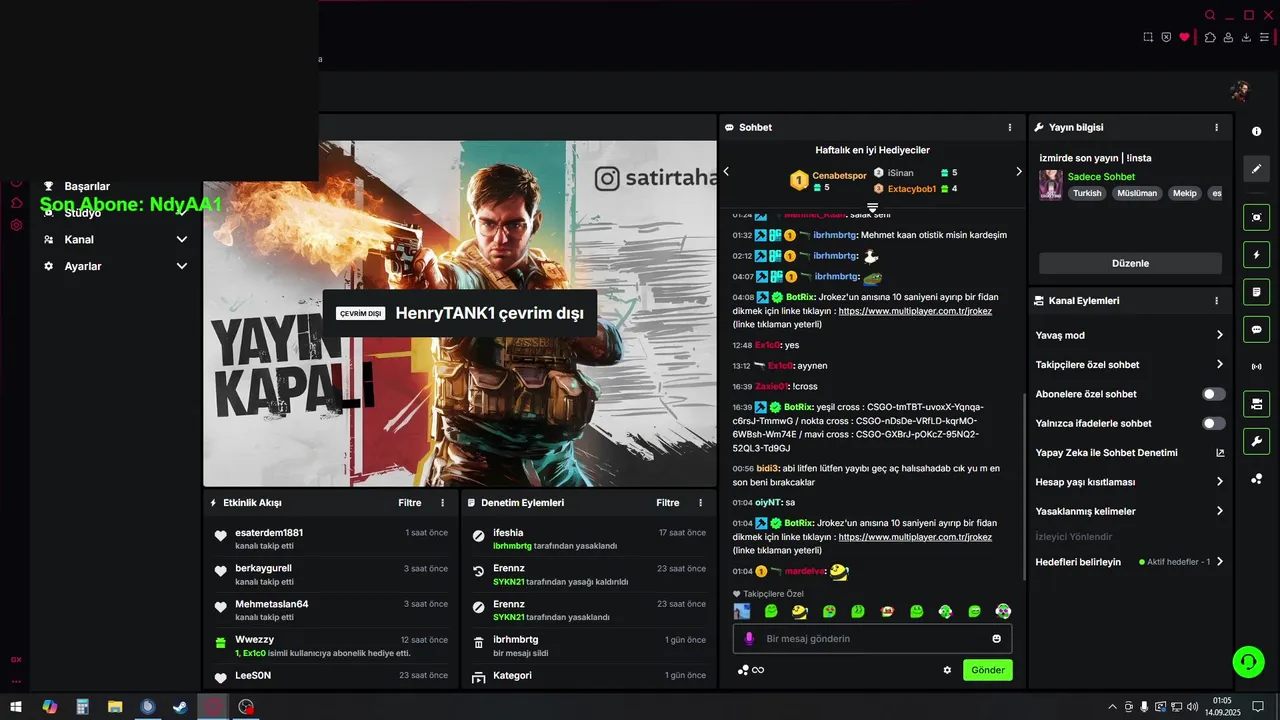Click the red heart bookmark icon in the browser toolbar
1280x720 pixels.
coord(1185,37)
